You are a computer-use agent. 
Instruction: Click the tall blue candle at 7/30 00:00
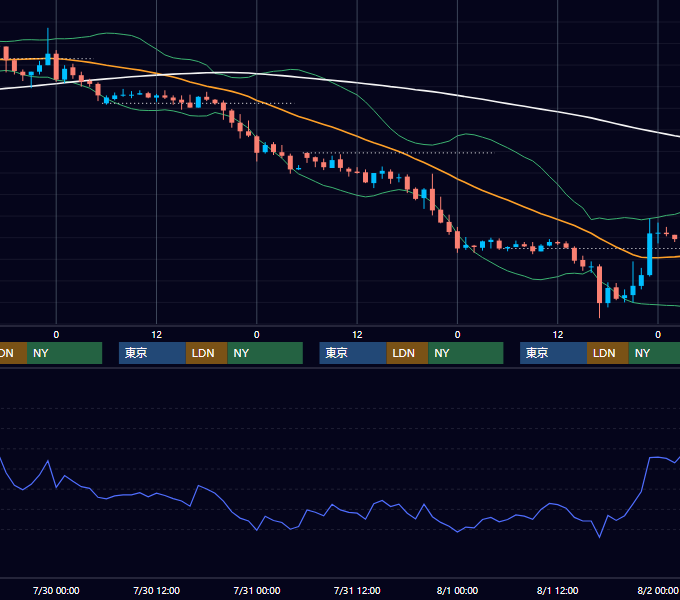48,59
